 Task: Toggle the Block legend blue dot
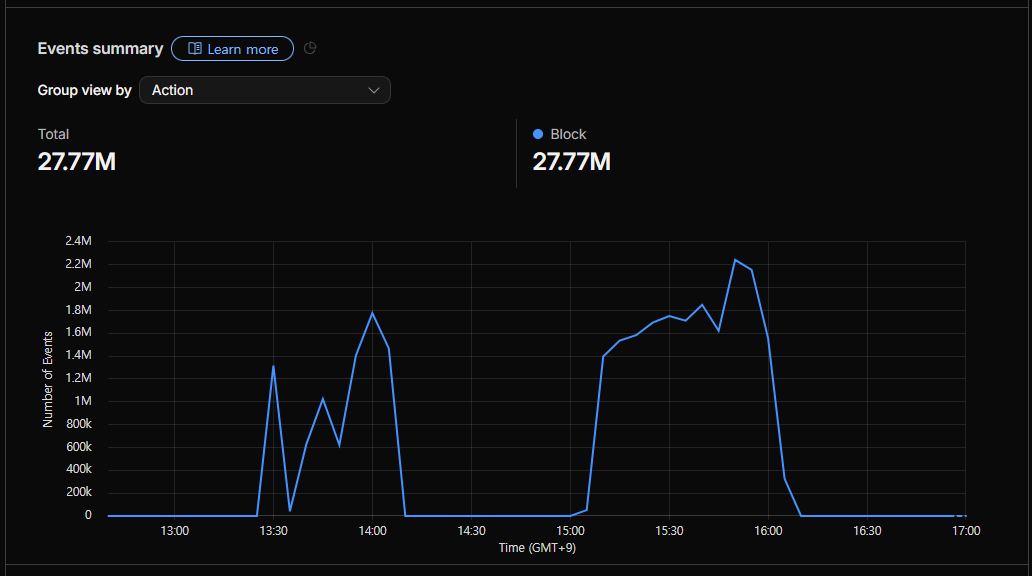click(538, 134)
